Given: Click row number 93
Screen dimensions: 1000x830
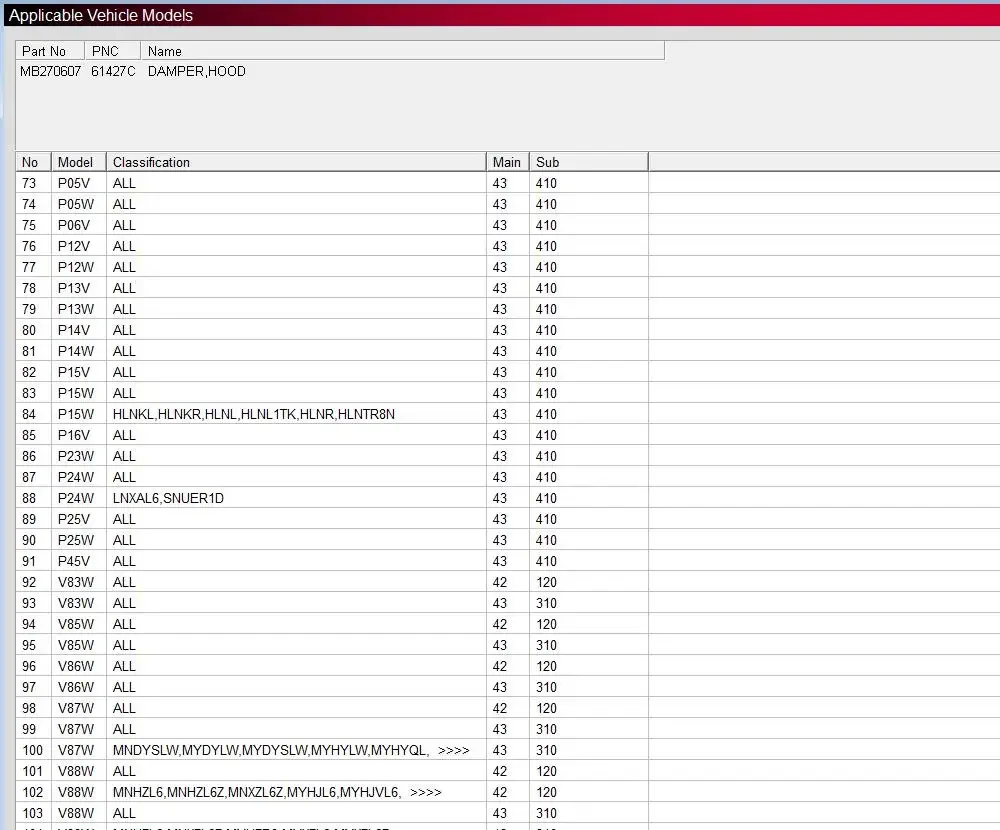Looking at the screenshot, I should (29, 604).
